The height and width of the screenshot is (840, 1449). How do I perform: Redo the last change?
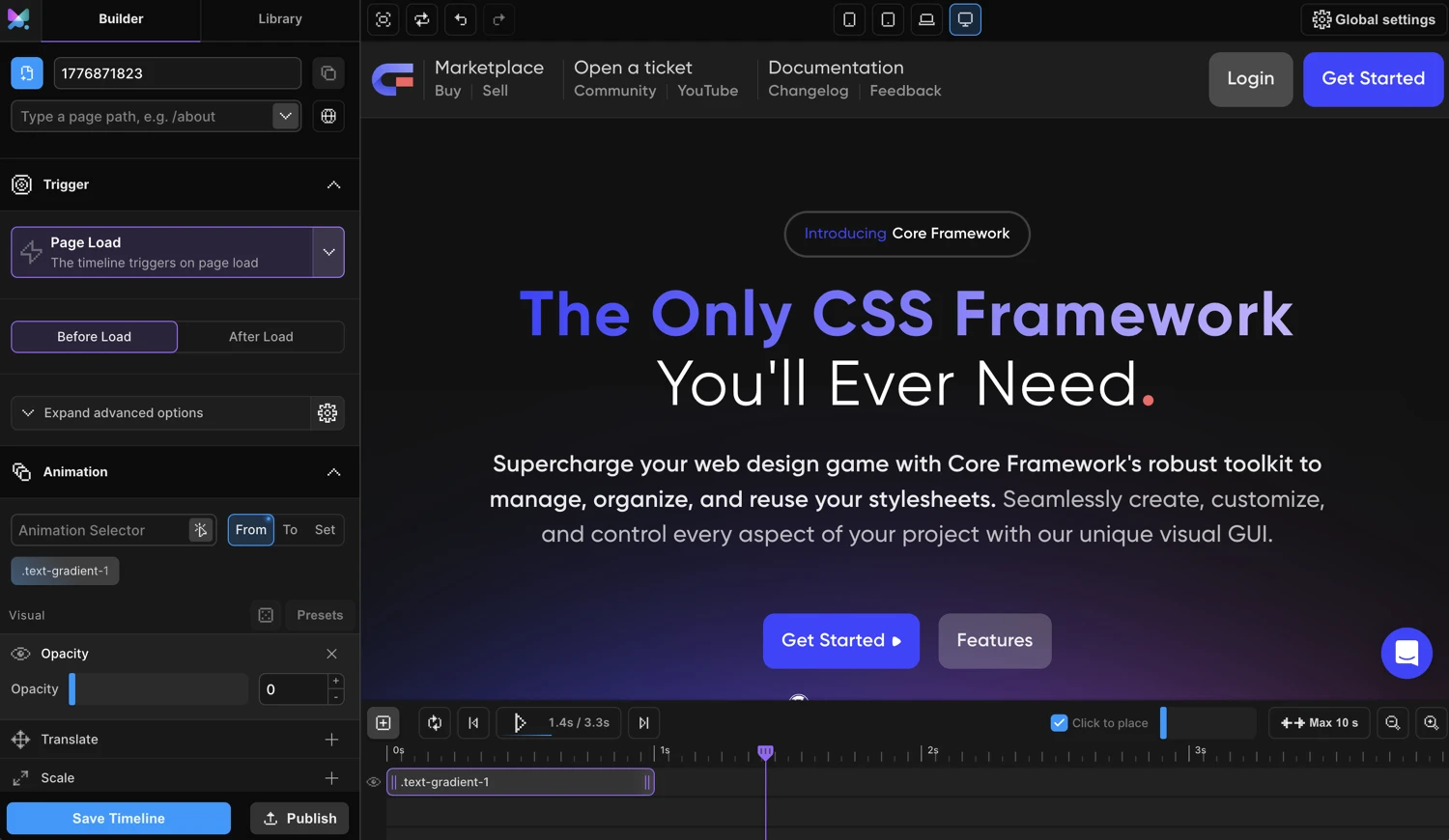pos(498,19)
